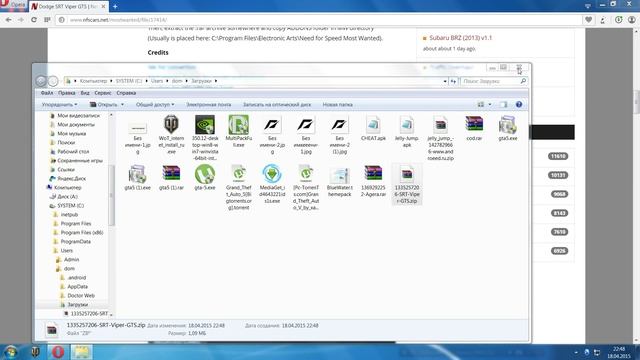Select the Grand_Theft_Auto_5 torrent file

click(238, 174)
